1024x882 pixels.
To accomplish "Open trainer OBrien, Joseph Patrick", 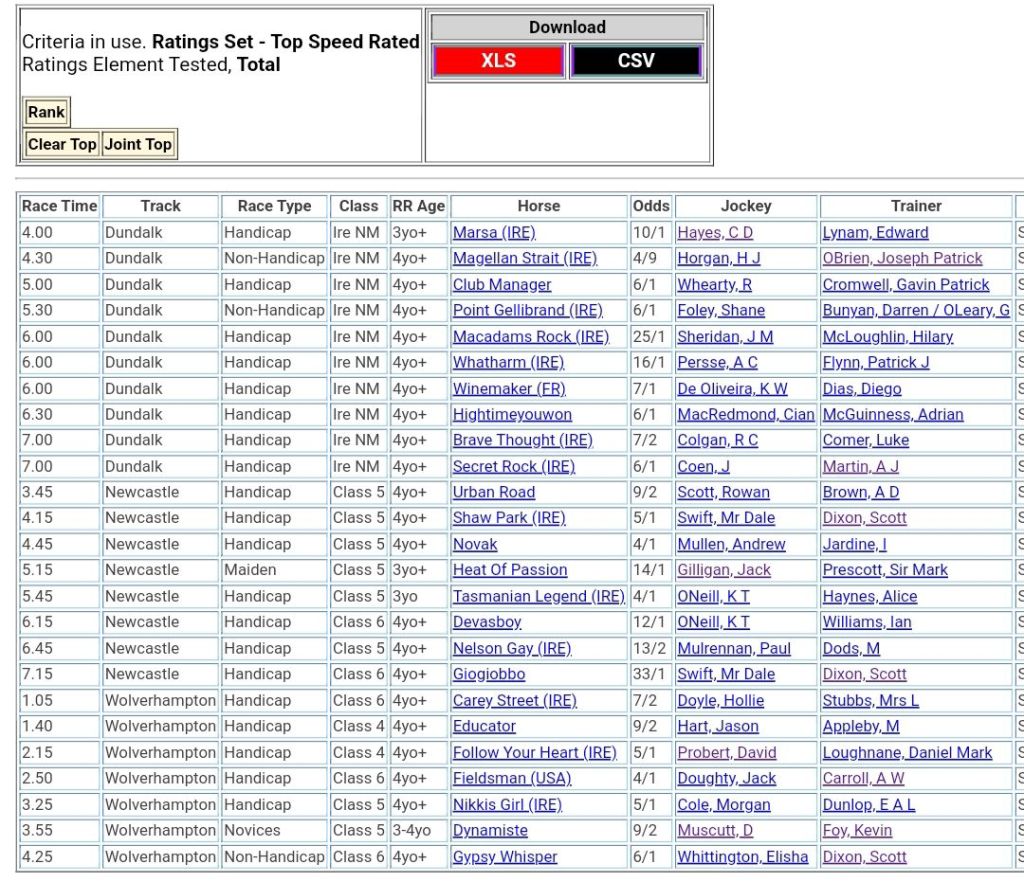I will pos(902,259).
